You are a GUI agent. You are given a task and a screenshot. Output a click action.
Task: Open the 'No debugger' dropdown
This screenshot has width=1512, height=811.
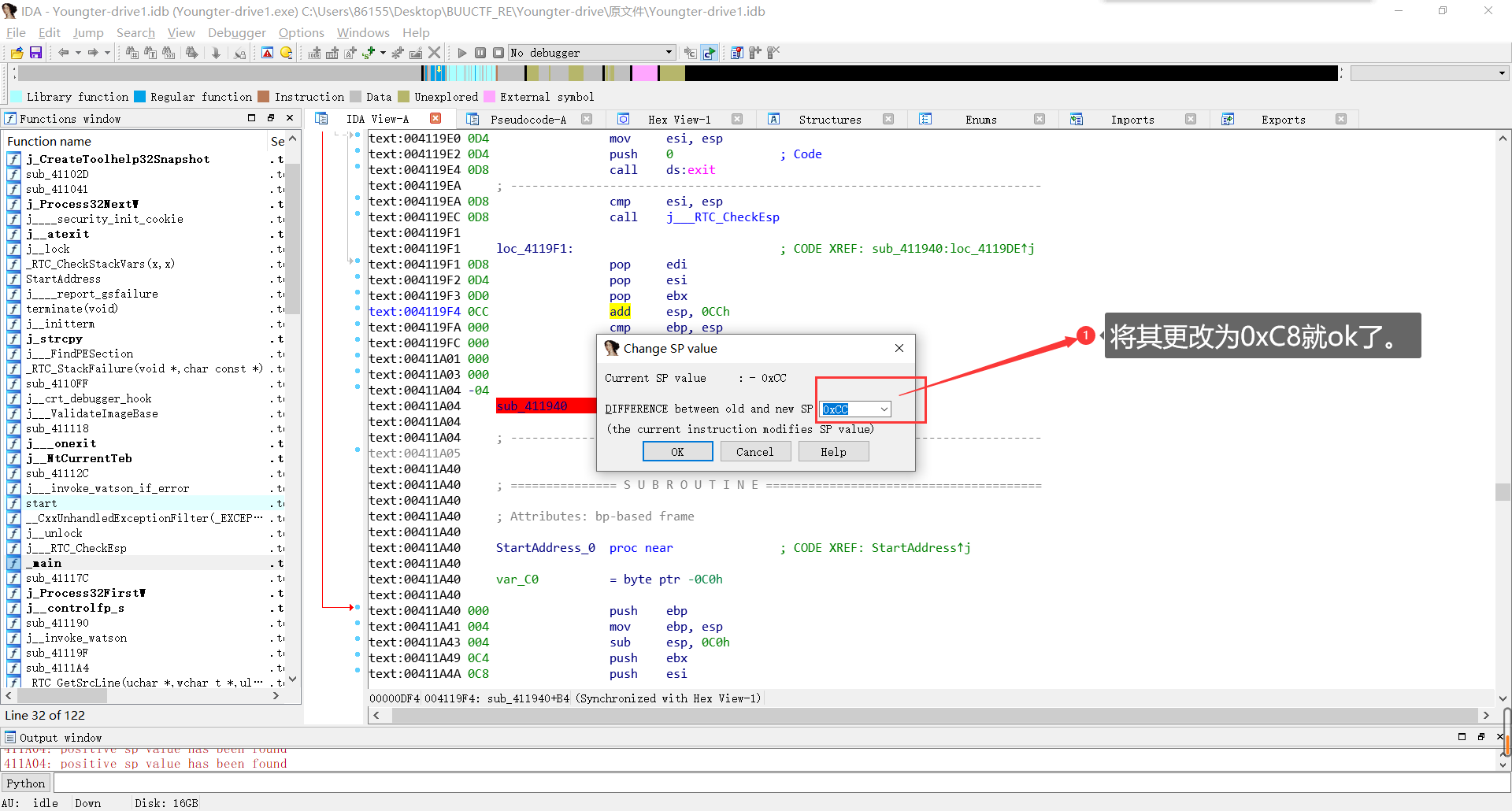[592, 53]
